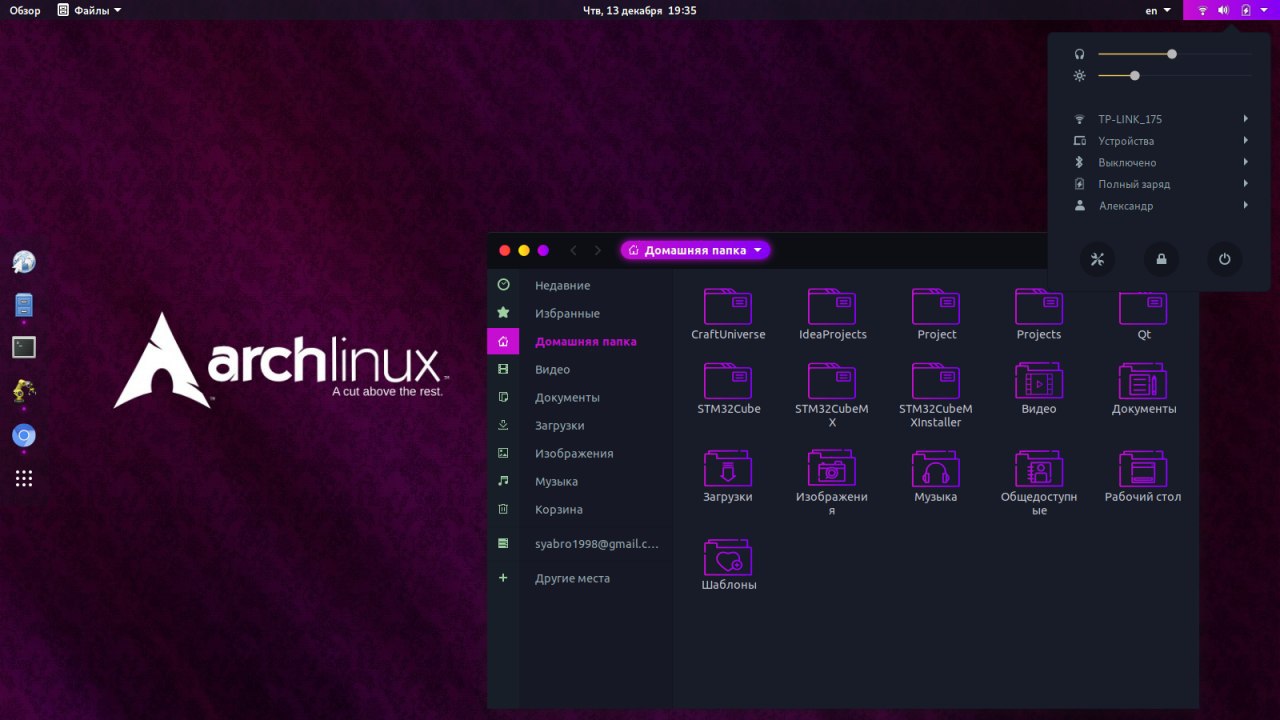Select Избранные in the sidebar
The image size is (1280, 720).
point(580,314)
